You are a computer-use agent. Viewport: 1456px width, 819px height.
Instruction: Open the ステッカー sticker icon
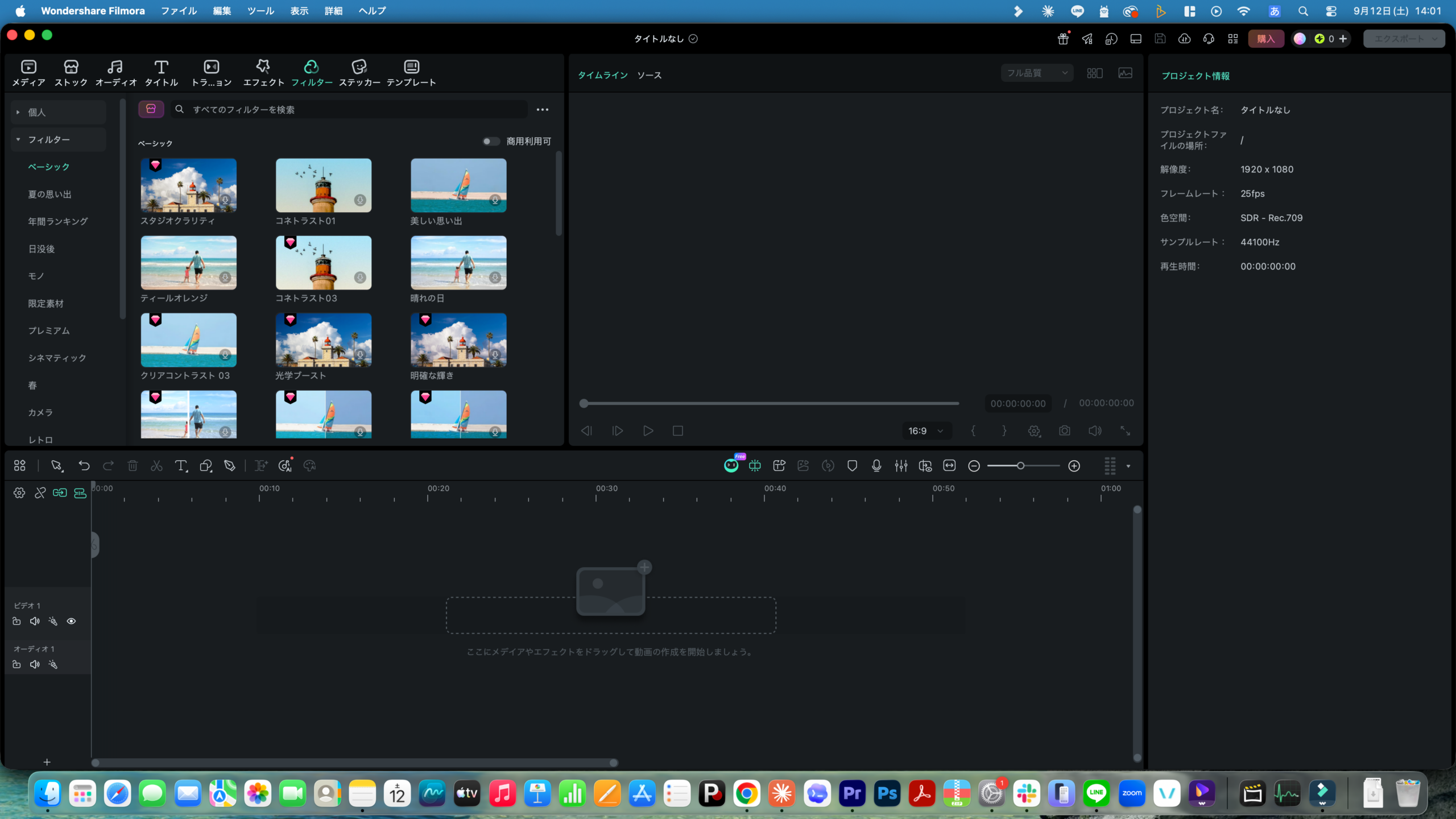tap(359, 67)
